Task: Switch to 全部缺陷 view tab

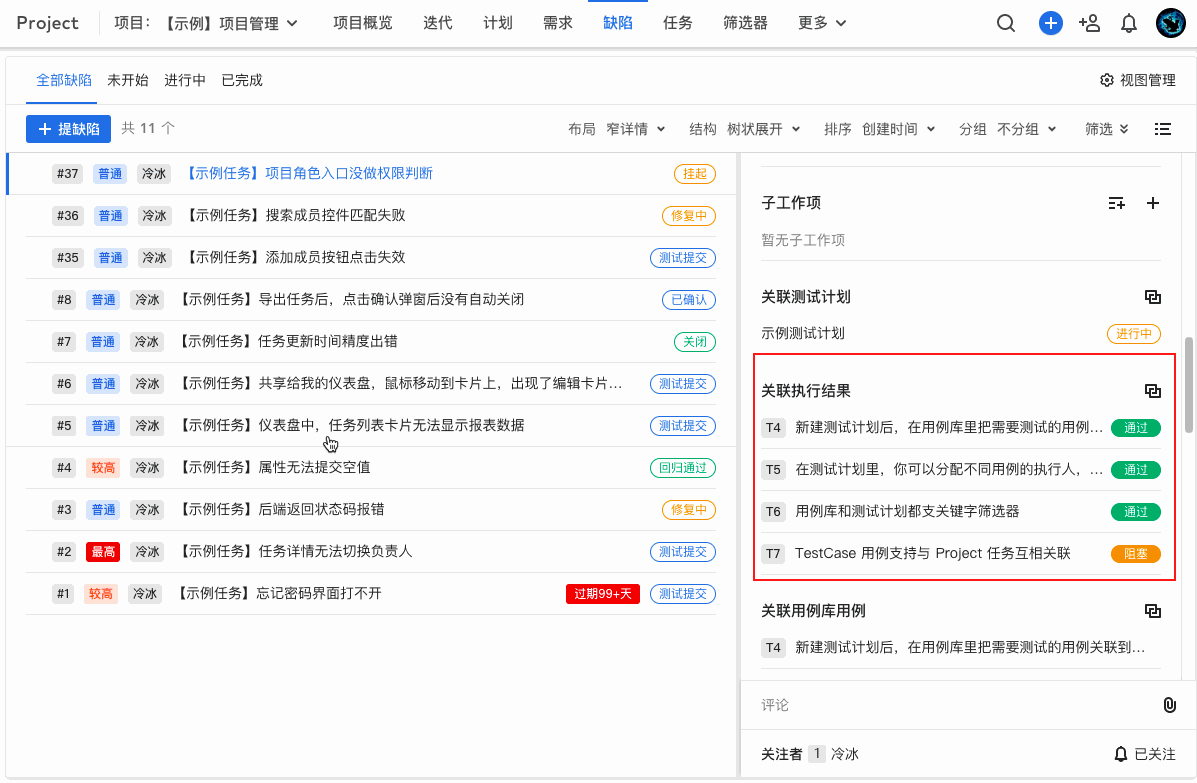Action: point(64,80)
